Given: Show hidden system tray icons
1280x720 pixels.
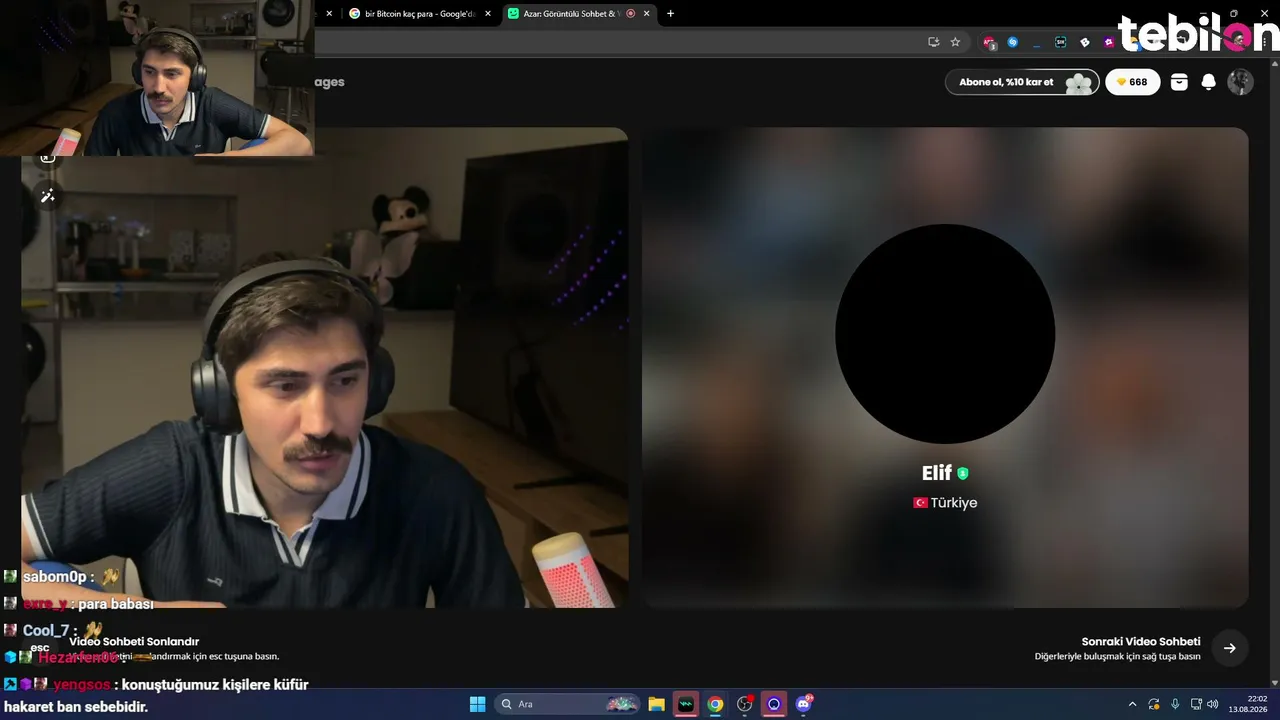Looking at the screenshot, I should pyautogui.click(x=1132, y=704).
